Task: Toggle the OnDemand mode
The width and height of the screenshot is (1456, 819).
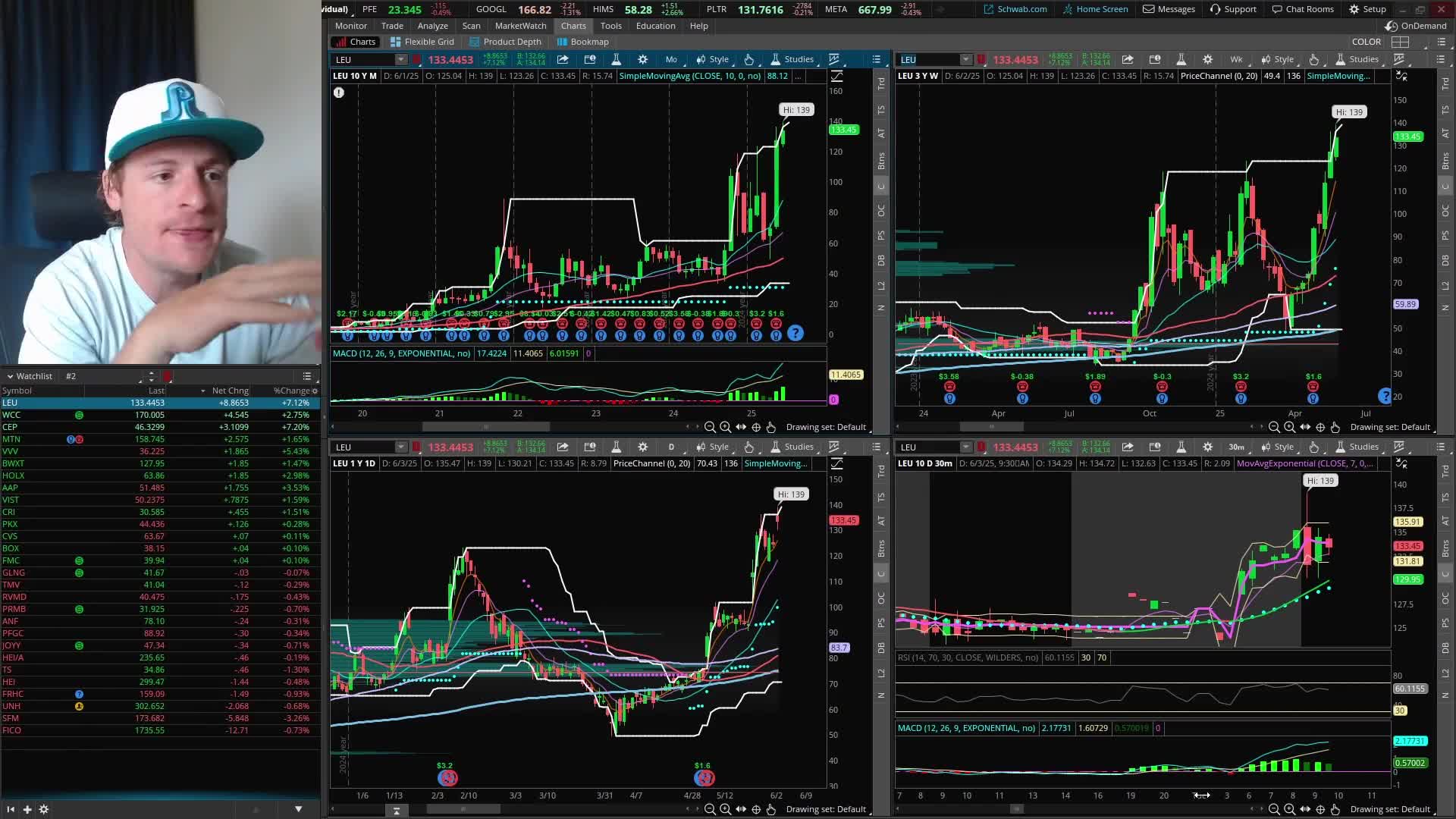Action: point(1415,26)
